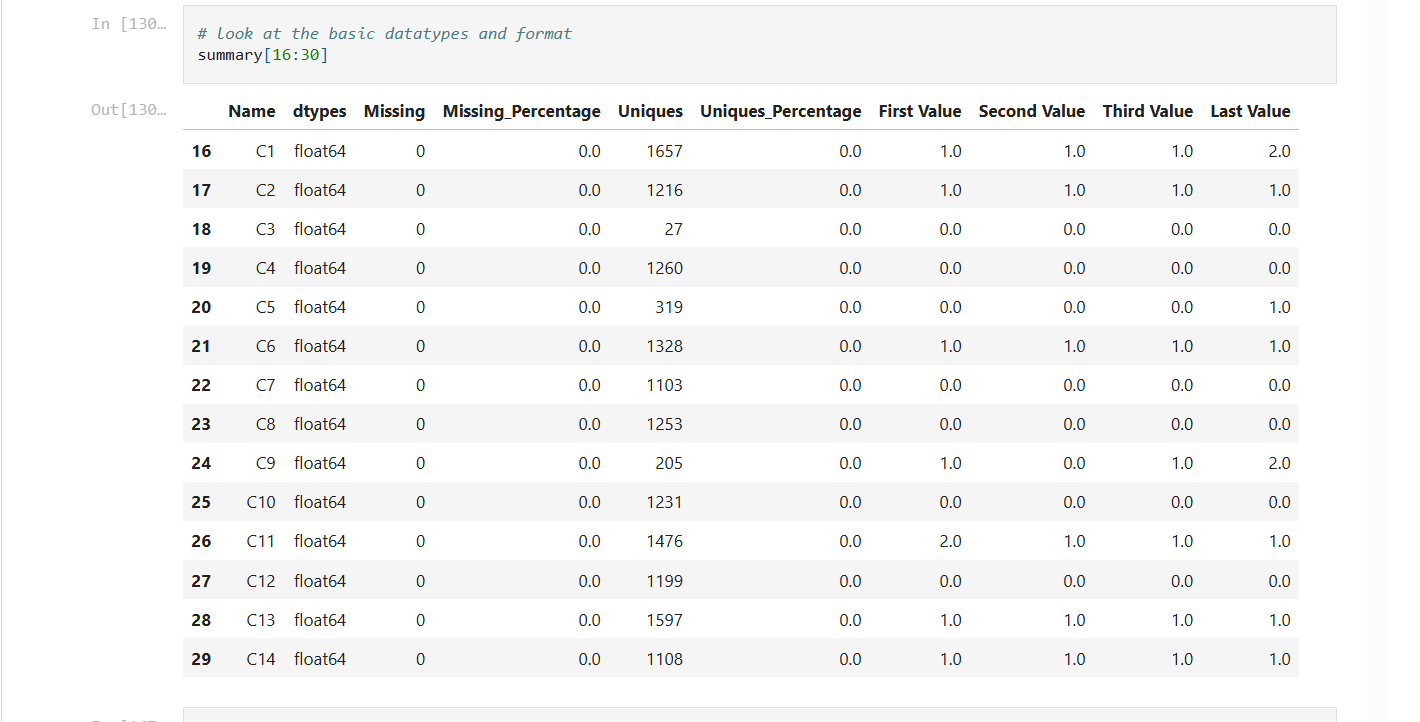This screenshot has width=1420, height=722.
Task: Click the C7 name cell
Action: pyautogui.click(x=265, y=385)
